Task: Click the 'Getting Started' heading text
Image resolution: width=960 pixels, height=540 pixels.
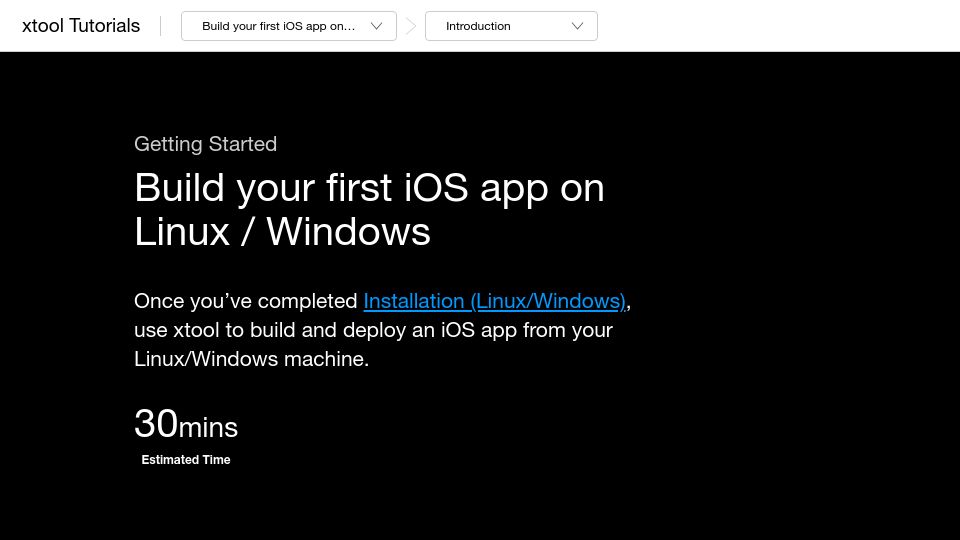Action: point(206,144)
